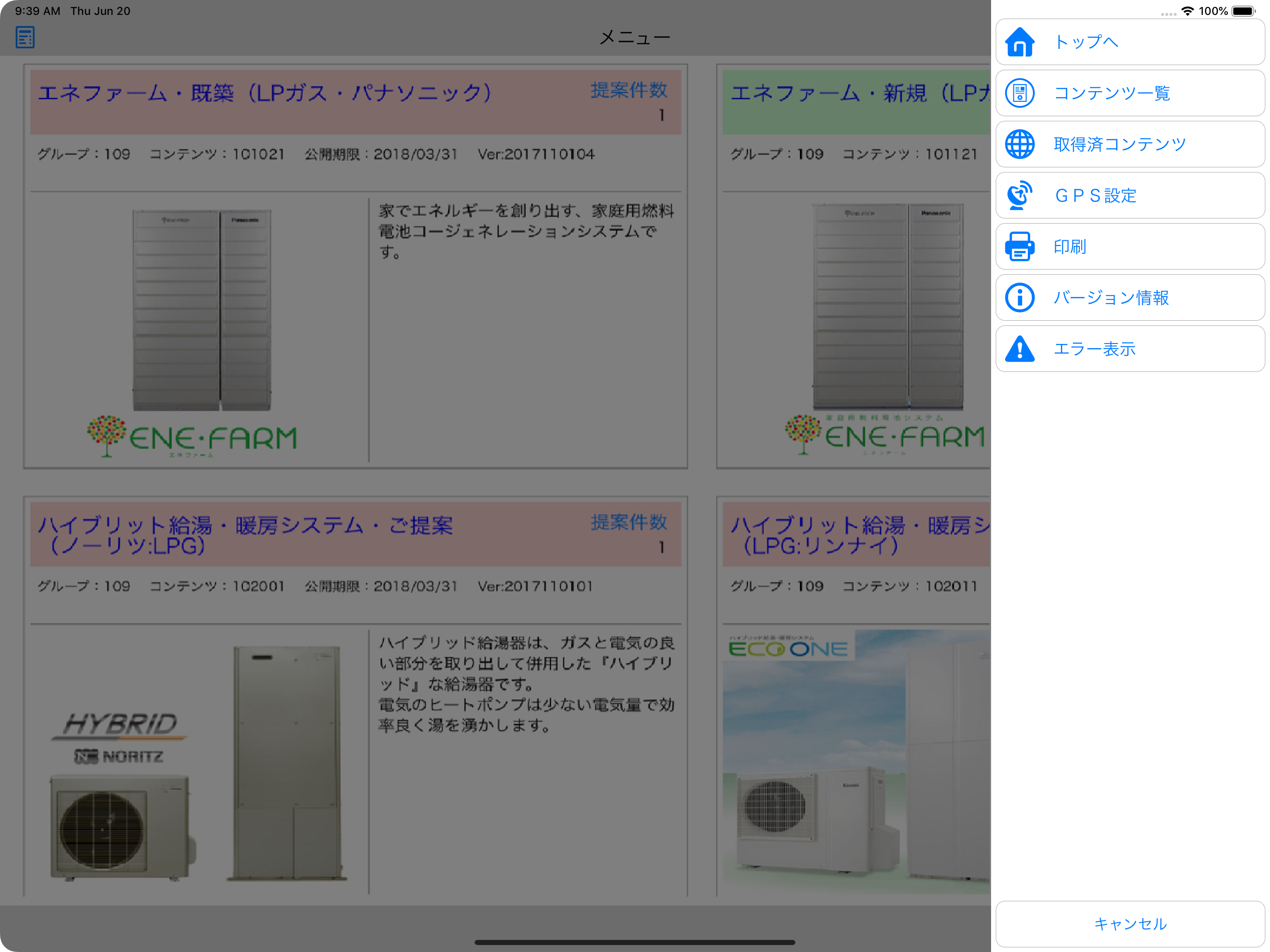Open the list menu icon in header

tap(25, 37)
